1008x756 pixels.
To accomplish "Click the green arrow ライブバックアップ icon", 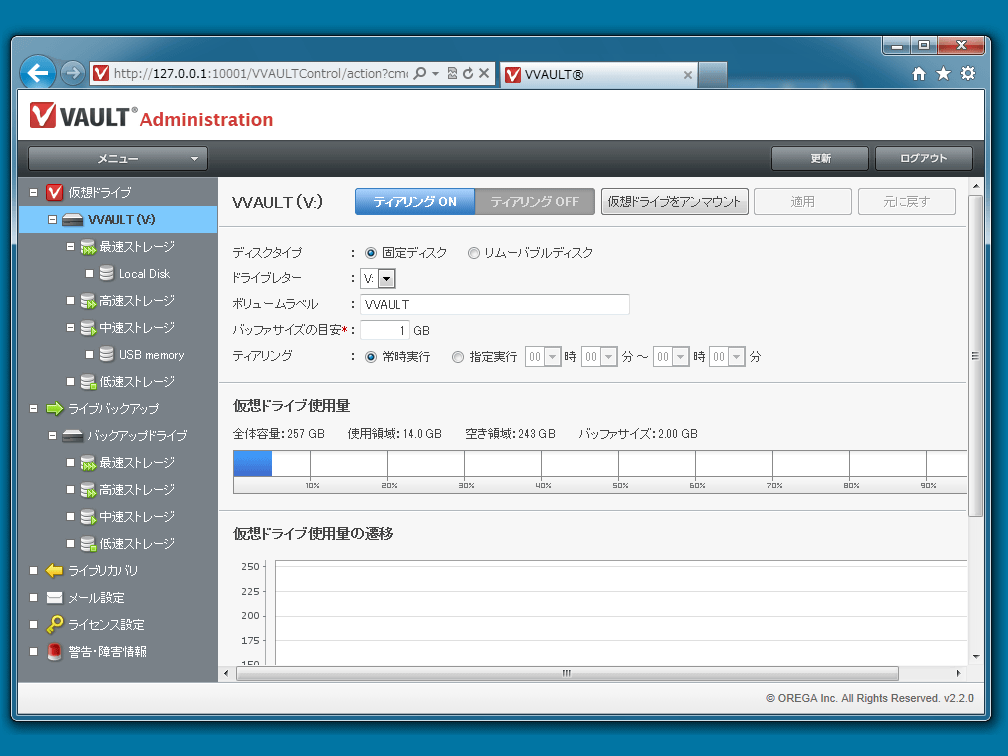I will coord(55,408).
